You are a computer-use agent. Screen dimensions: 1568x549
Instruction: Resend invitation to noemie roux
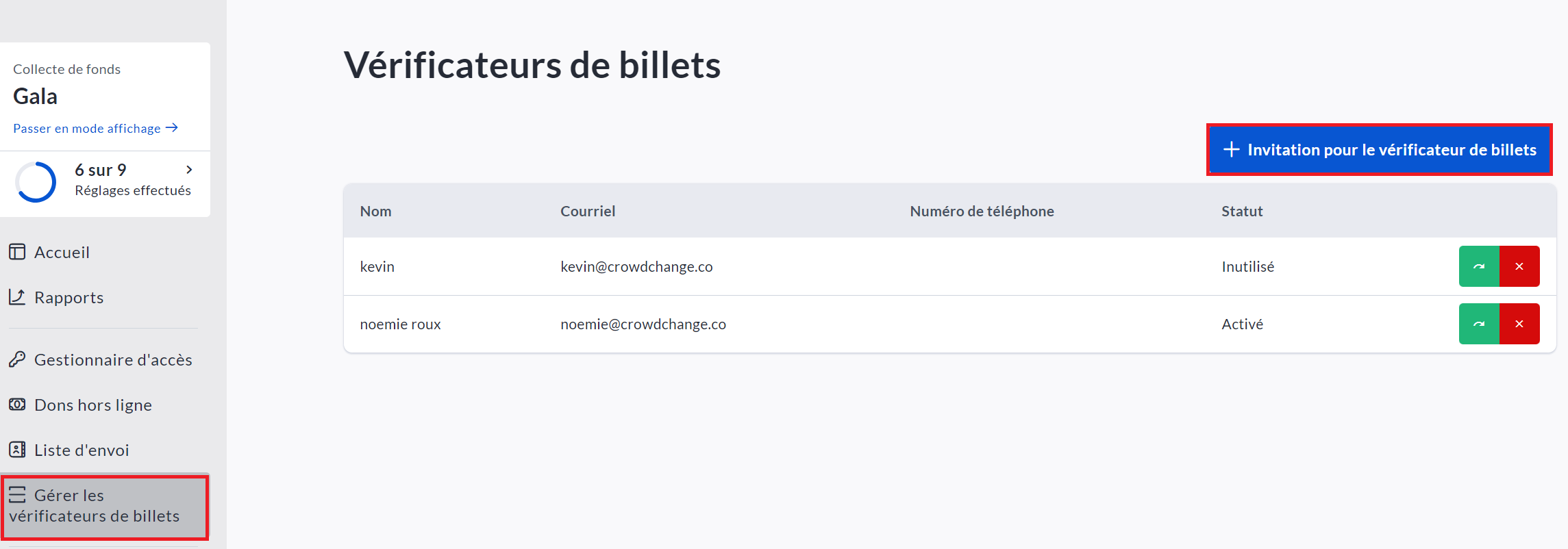[1479, 324]
